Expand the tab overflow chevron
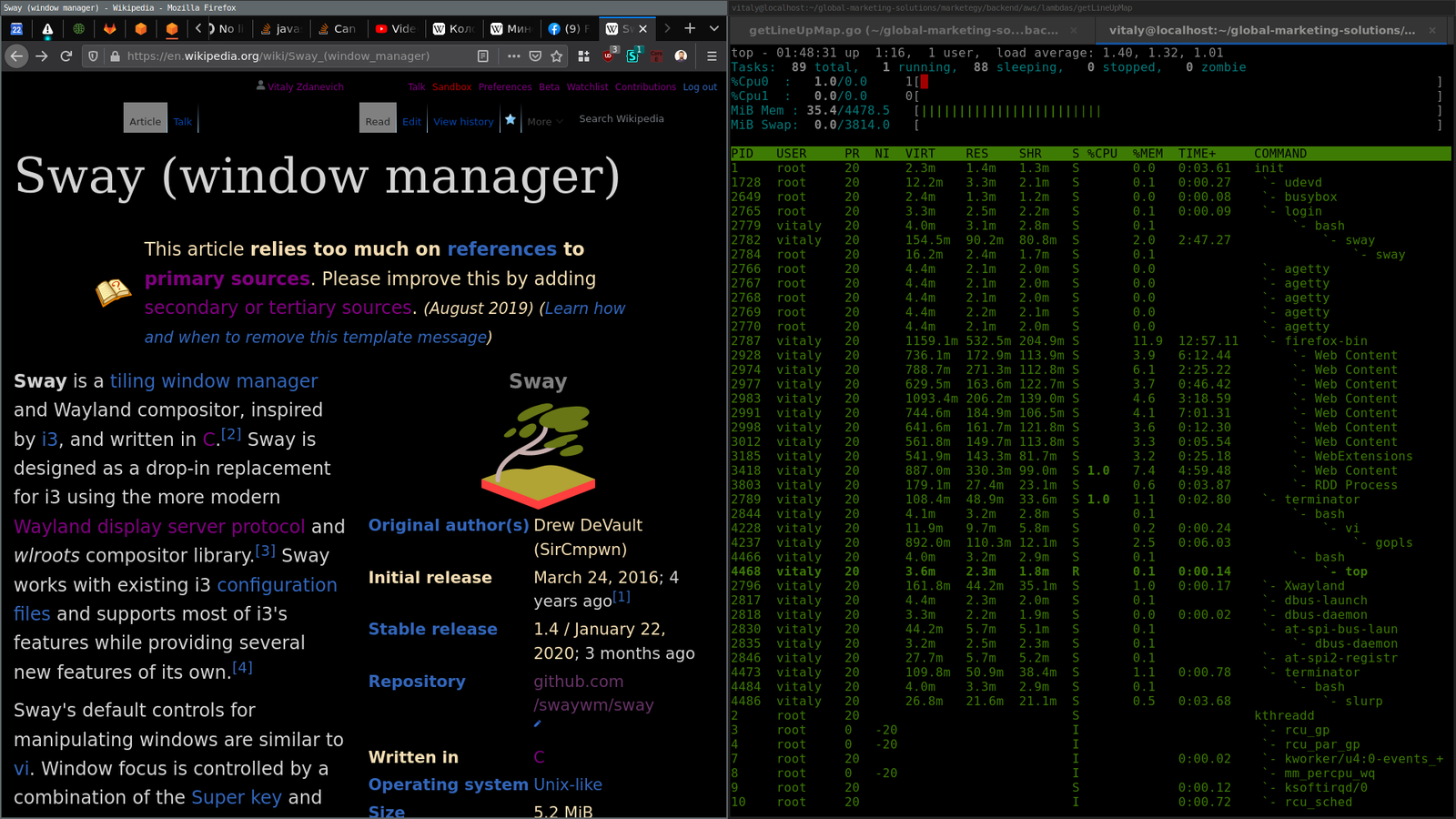 pos(713,28)
